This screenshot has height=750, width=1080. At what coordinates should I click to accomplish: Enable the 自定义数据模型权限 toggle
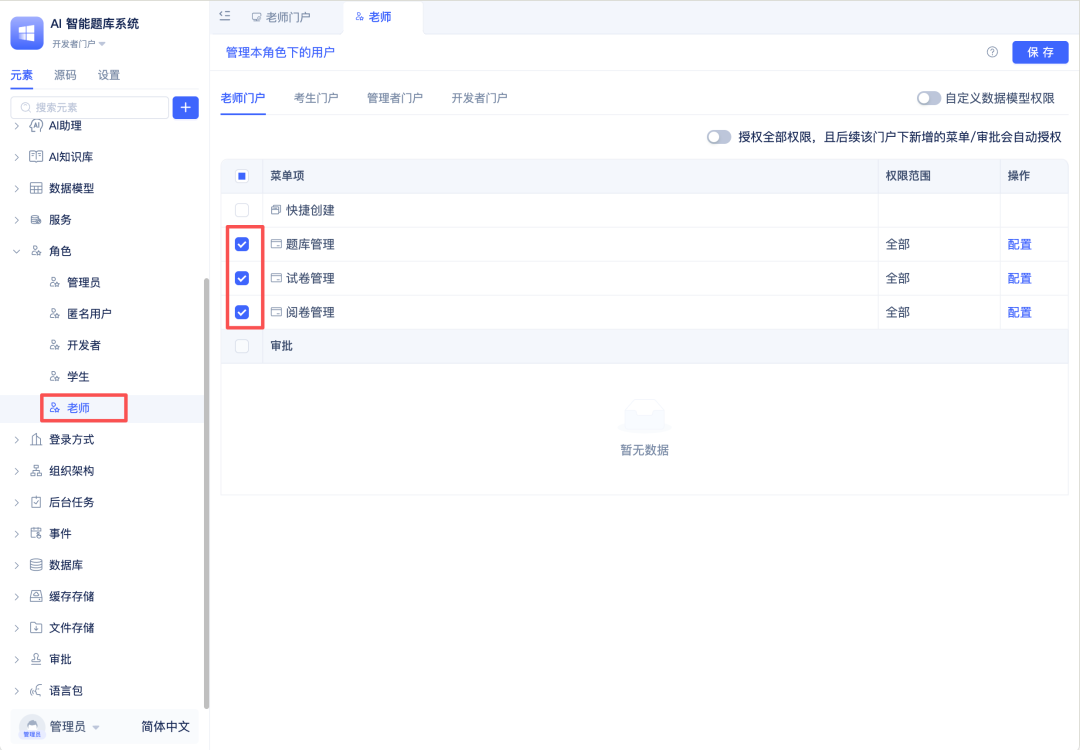click(929, 98)
